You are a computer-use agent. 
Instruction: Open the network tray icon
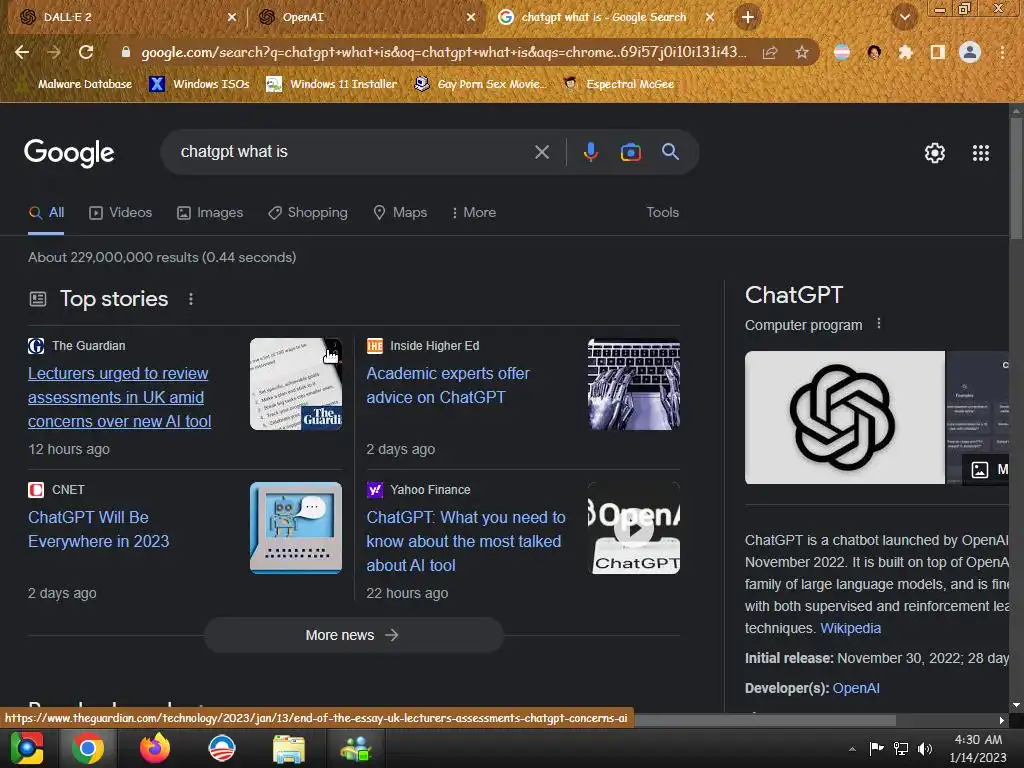pos(901,749)
